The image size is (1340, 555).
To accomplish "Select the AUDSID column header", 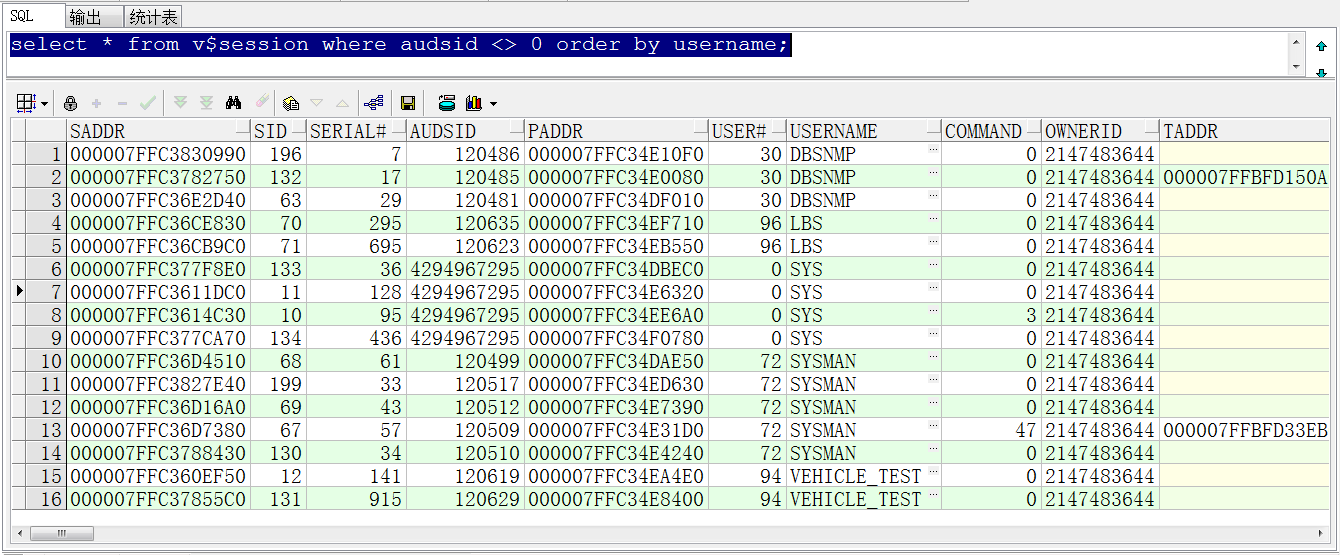I will click(465, 131).
